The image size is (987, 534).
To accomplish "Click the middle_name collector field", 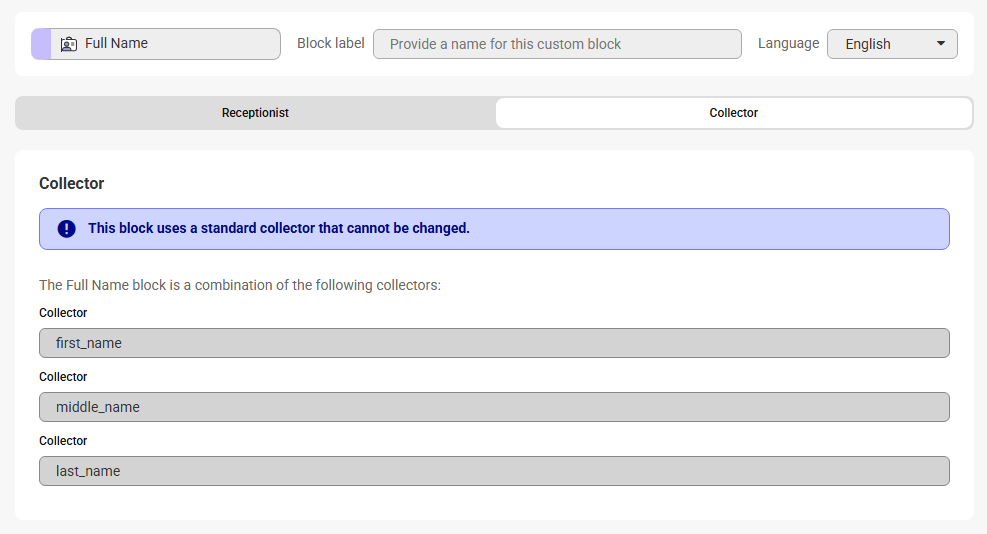I will tap(494, 407).
